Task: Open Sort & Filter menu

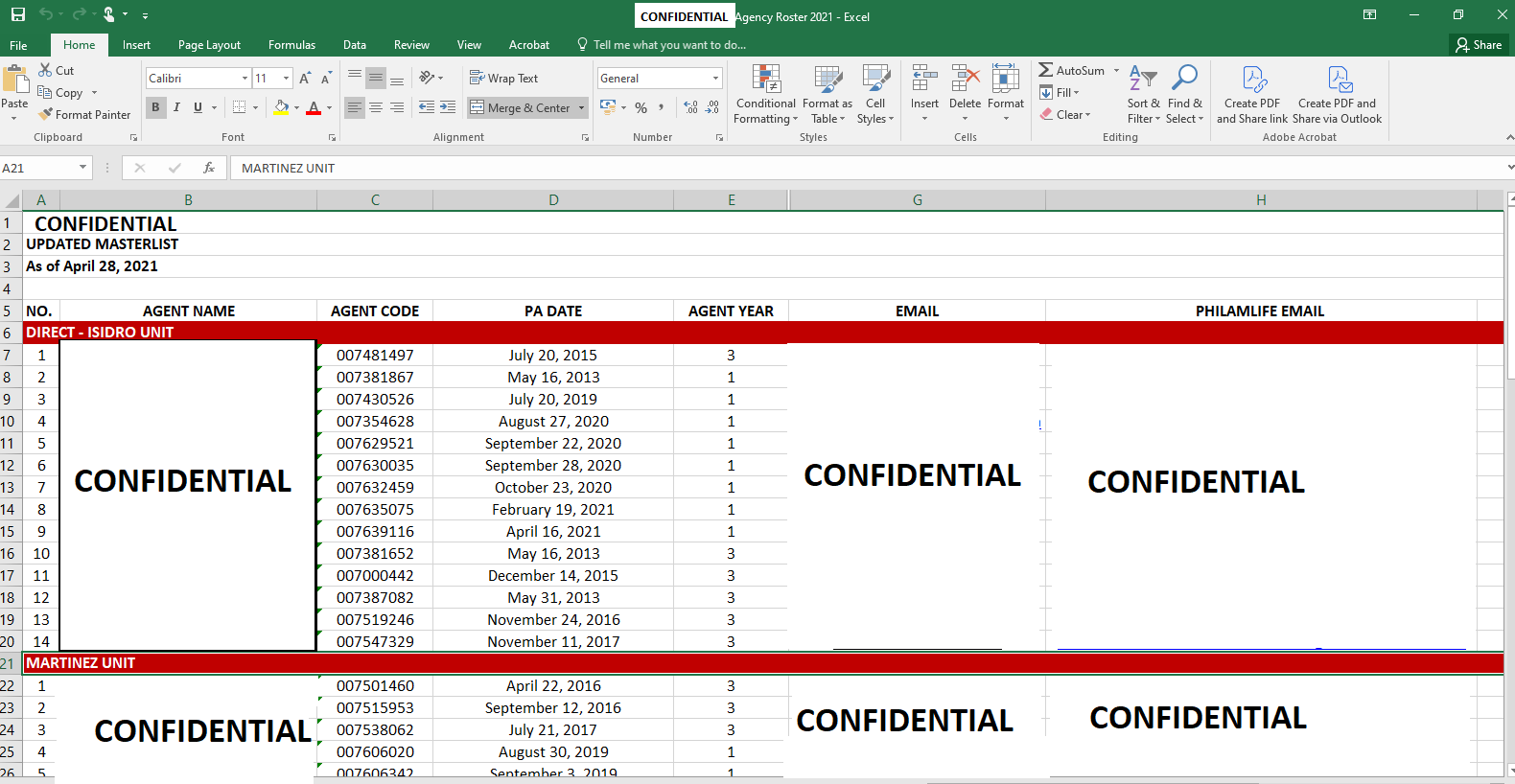Action: tap(1143, 94)
